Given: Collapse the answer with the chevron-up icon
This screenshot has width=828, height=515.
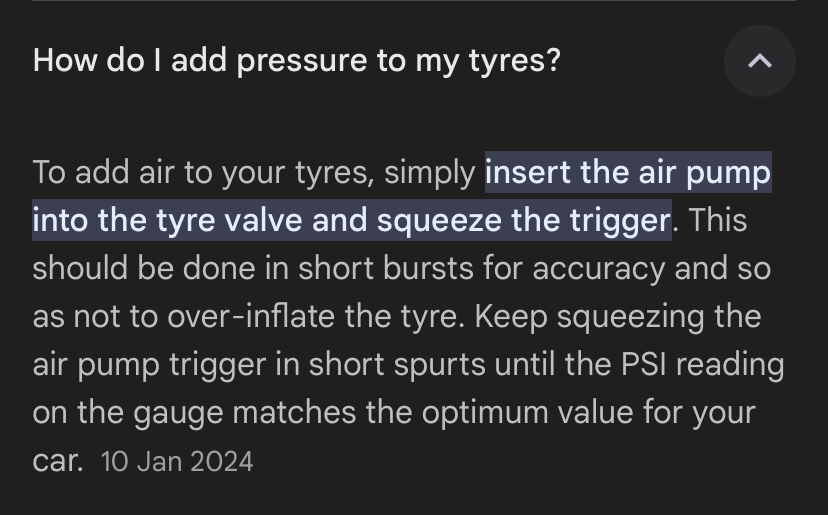Looking at the screenshot, I should coord(759,61).
